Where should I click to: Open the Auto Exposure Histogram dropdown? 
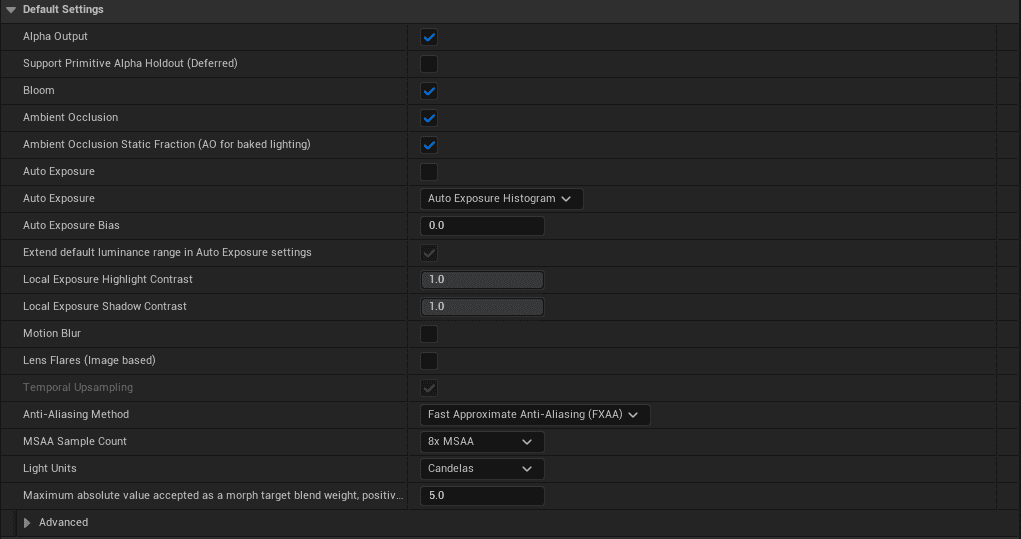pos(501,199)
